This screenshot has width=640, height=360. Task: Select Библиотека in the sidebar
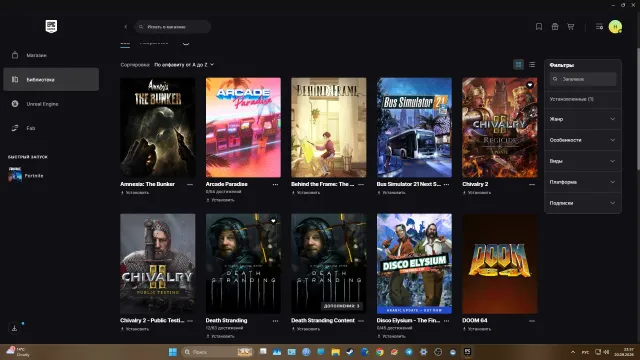(x=51, y=79)
